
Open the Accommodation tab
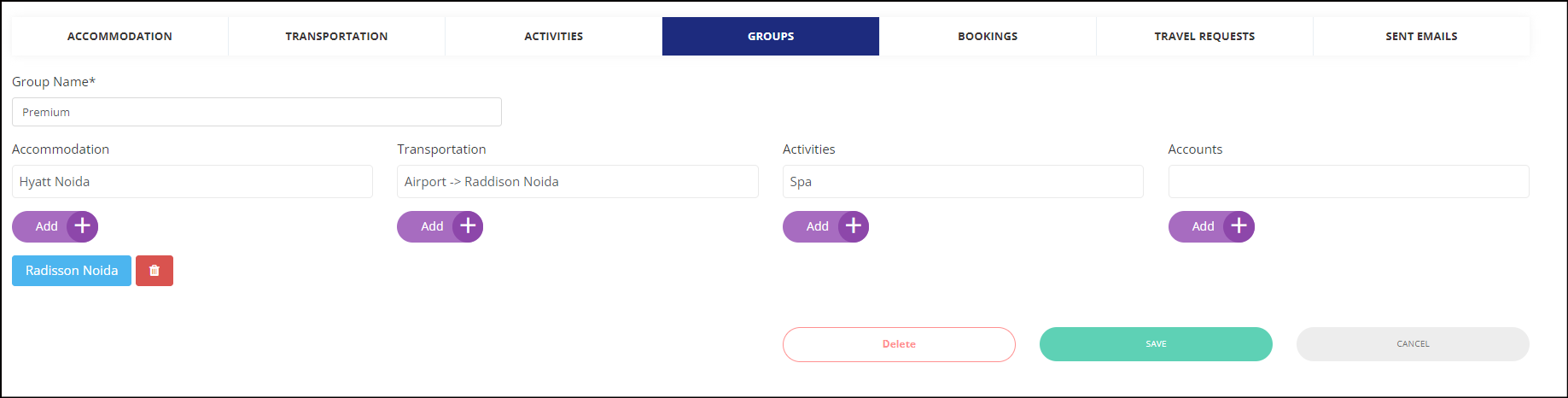pyautogui.click(x=119, y=36)
